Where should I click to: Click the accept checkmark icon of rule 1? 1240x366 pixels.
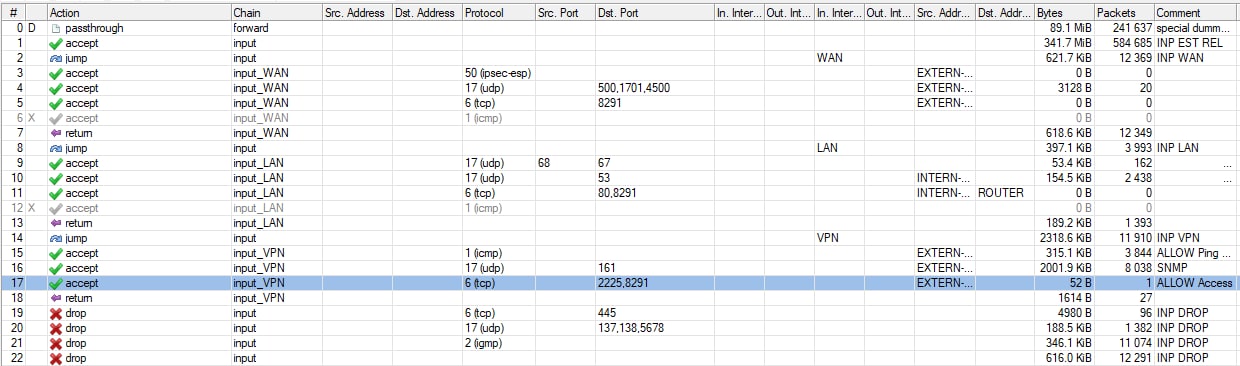click(x=55, y=43)
